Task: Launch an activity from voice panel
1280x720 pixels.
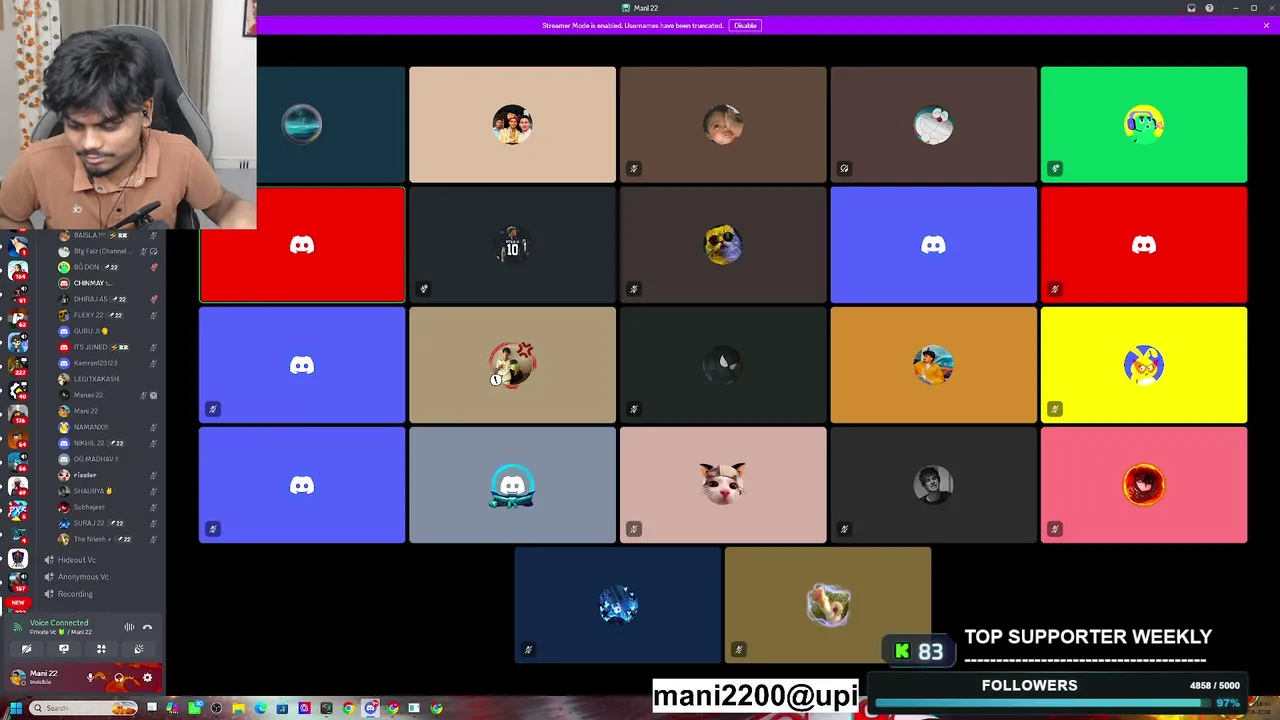Action: [x=101, y=649]
